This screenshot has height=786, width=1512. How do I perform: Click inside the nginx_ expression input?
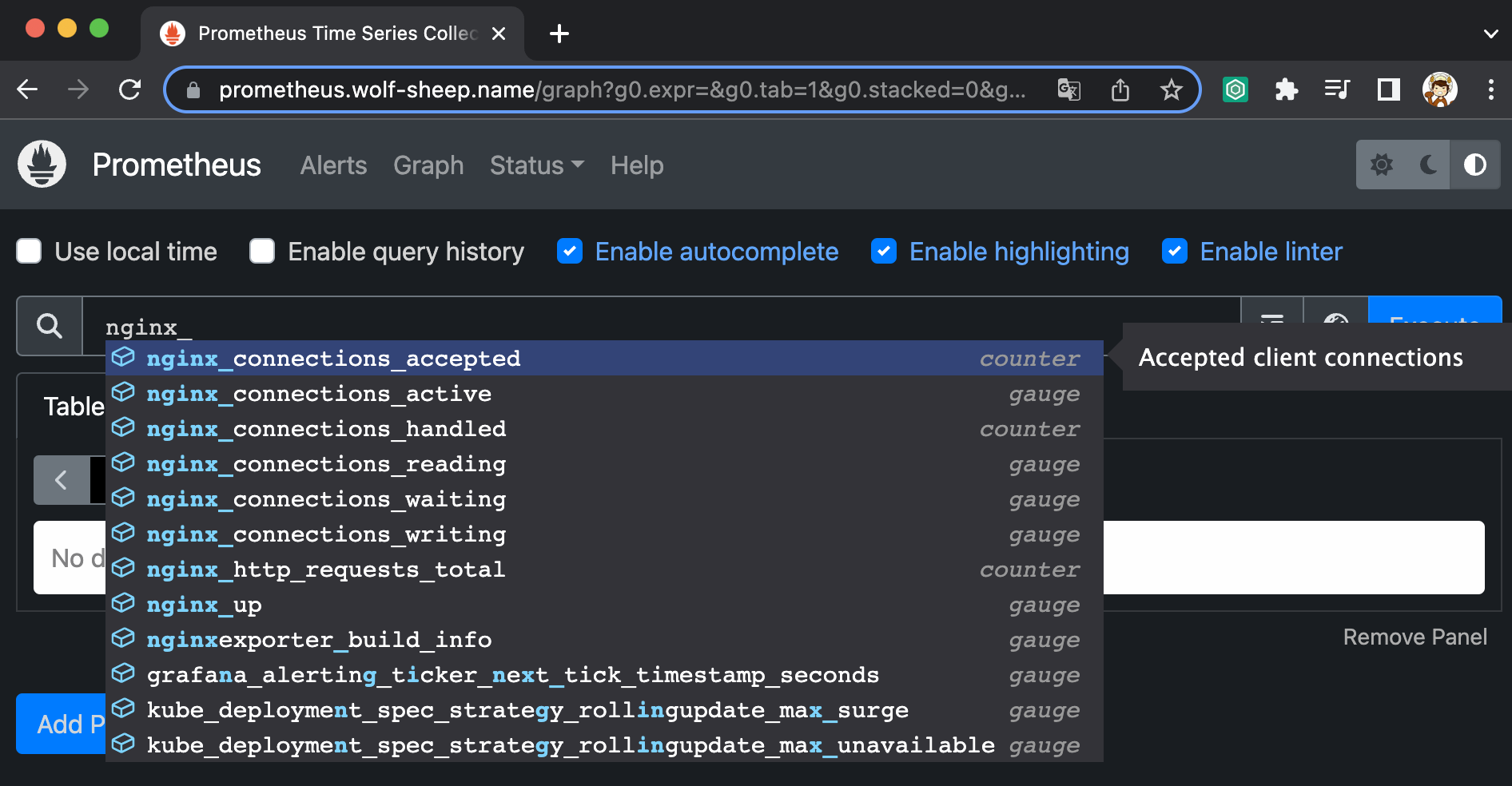[x=660, y=326]
